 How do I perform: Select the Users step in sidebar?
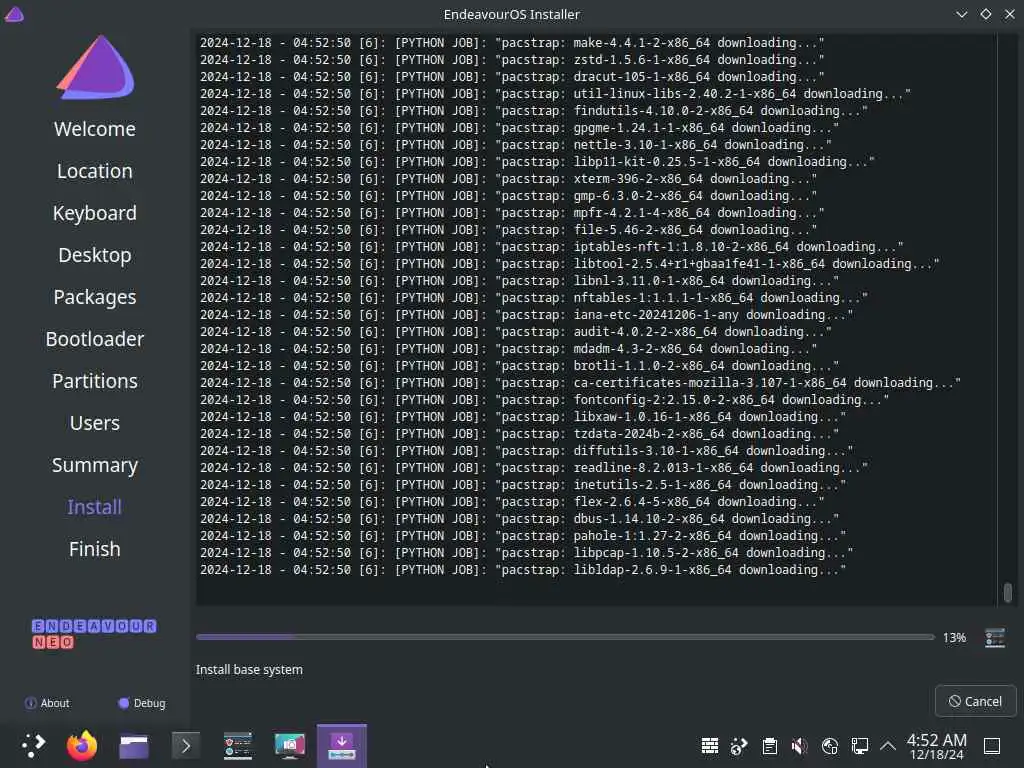point(95,423)
